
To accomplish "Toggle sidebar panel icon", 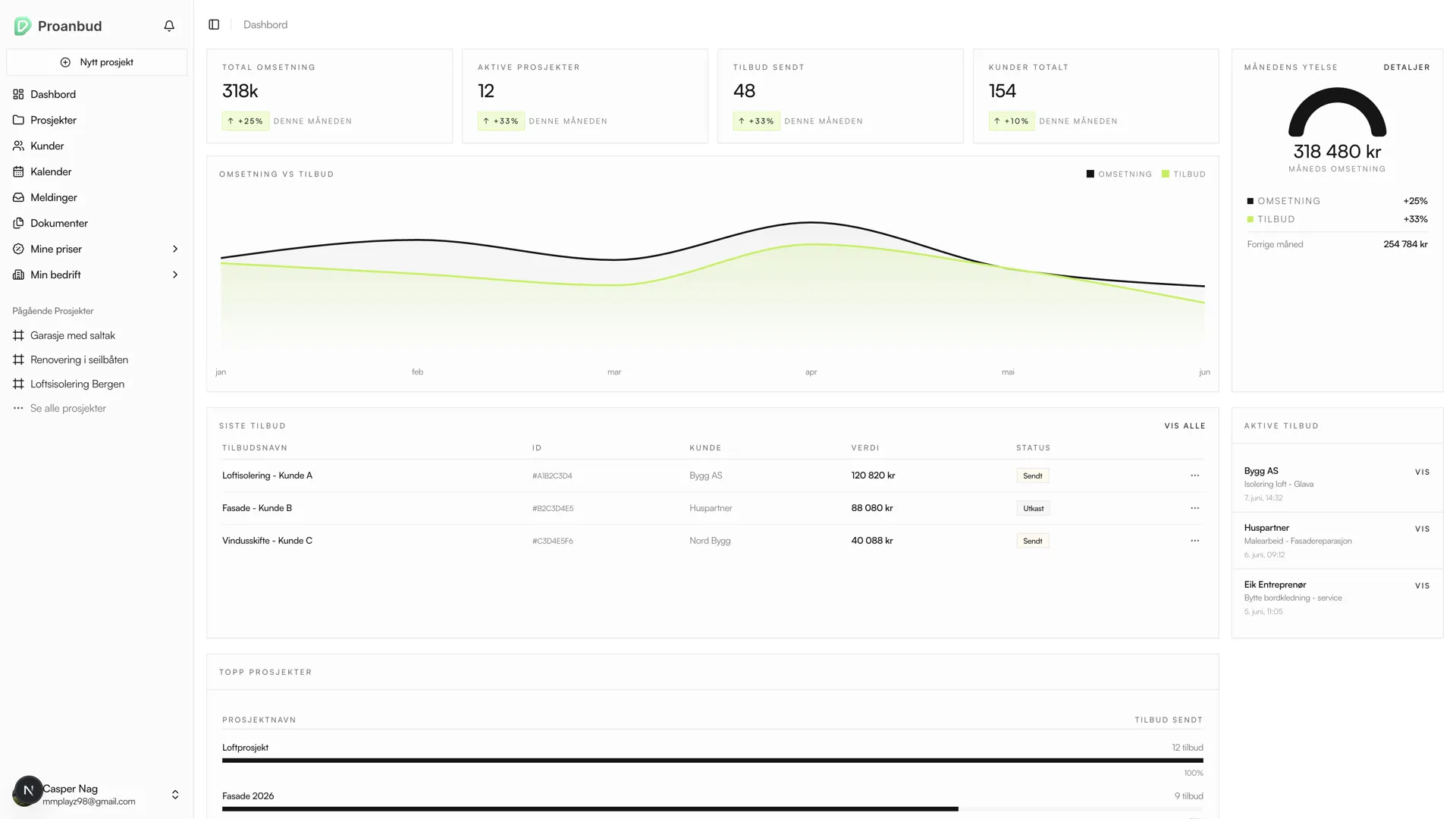I will [214, 24].
